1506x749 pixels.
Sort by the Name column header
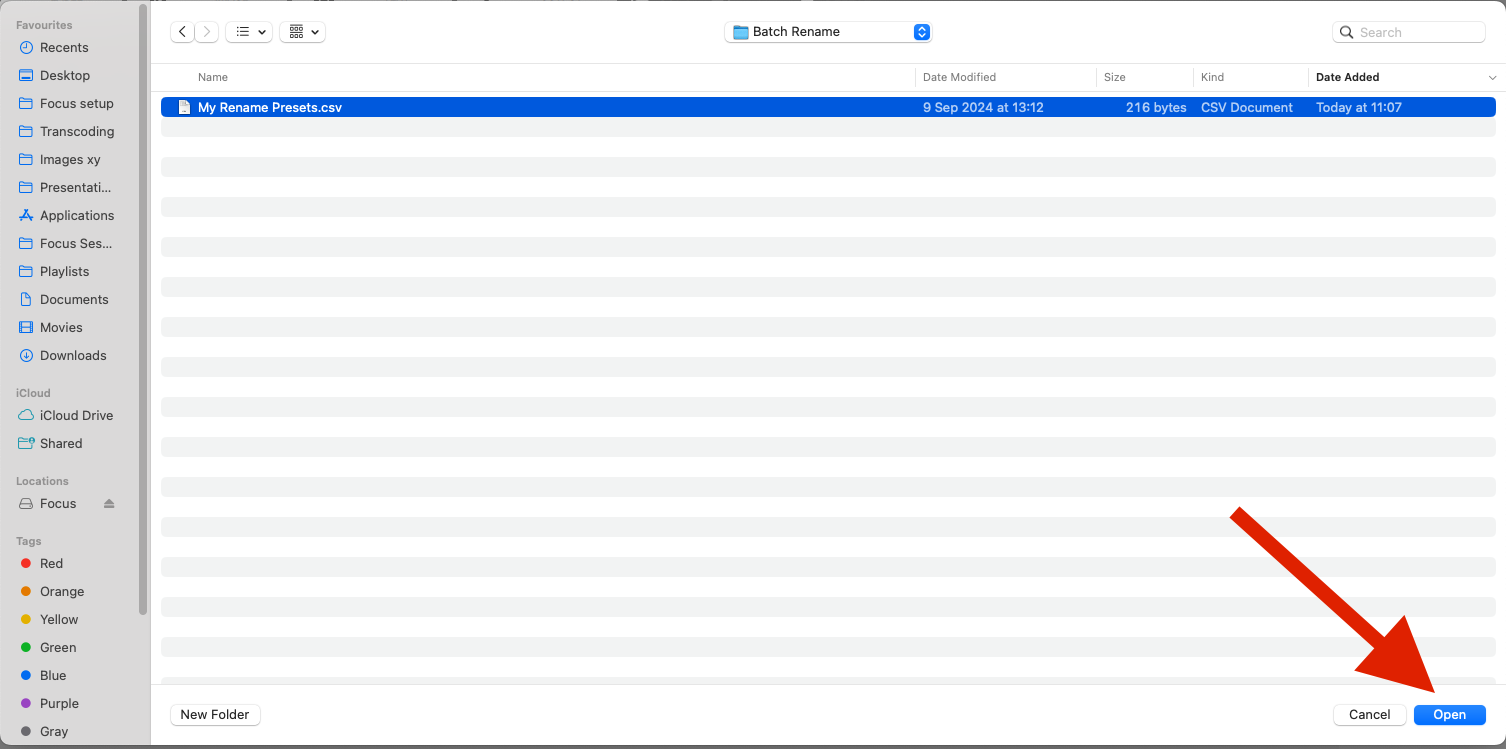(x=213, y=77)
